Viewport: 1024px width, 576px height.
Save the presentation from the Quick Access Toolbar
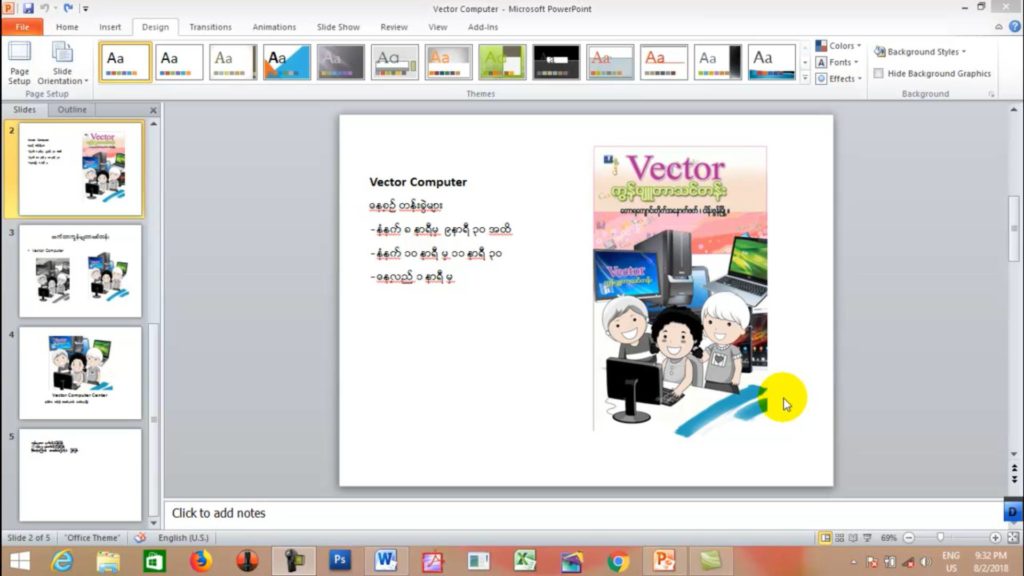[27, 8]
